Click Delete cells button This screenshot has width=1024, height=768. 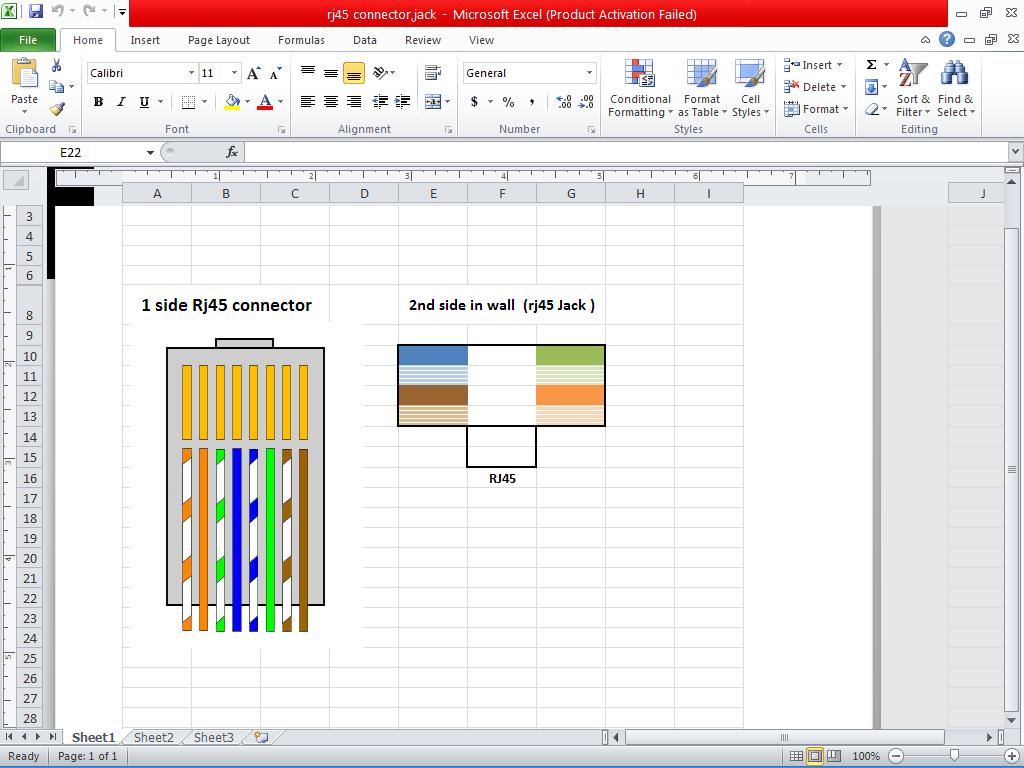pos(815,87)
